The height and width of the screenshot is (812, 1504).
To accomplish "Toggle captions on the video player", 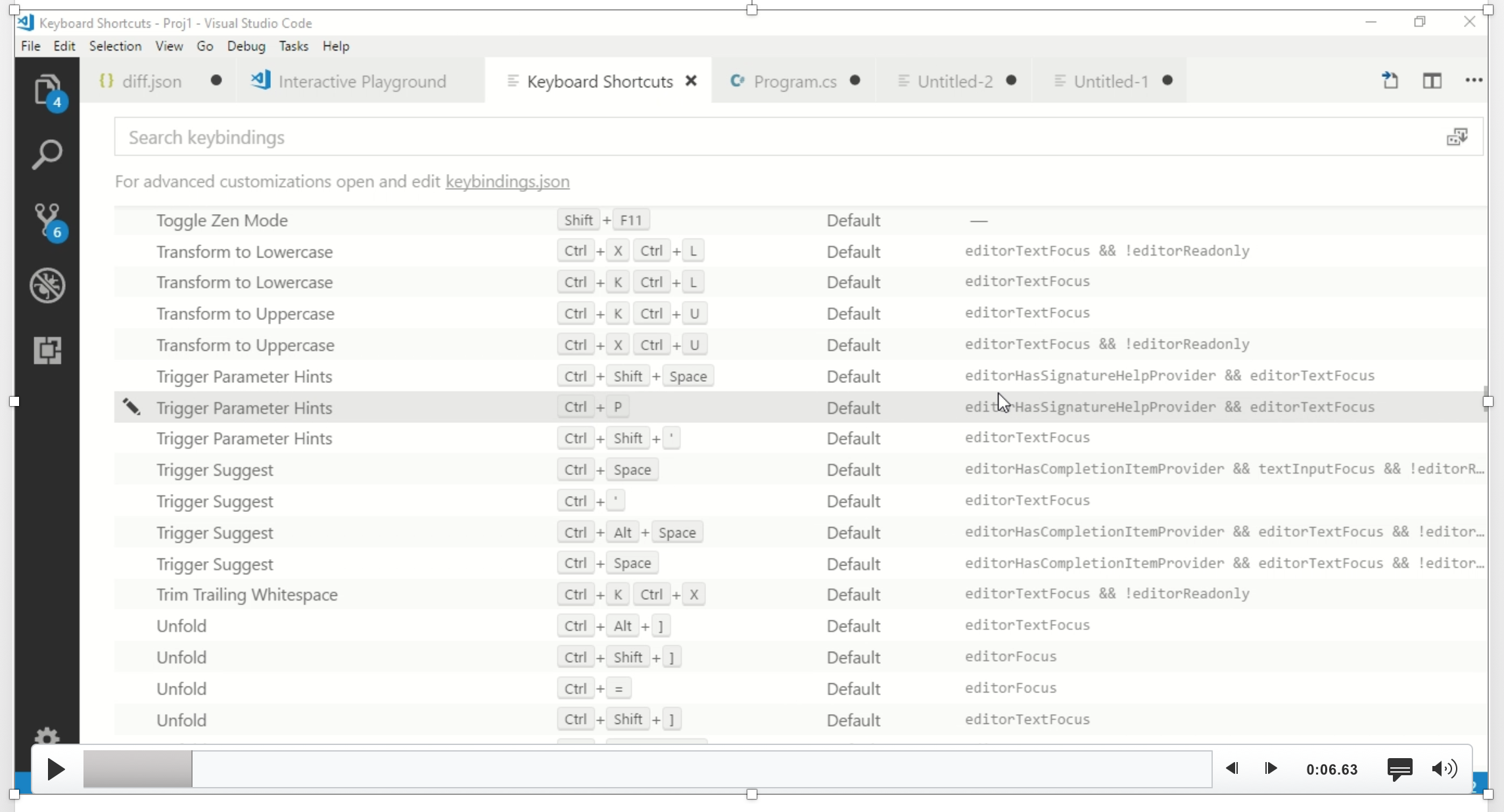I will pos(1400,769).
